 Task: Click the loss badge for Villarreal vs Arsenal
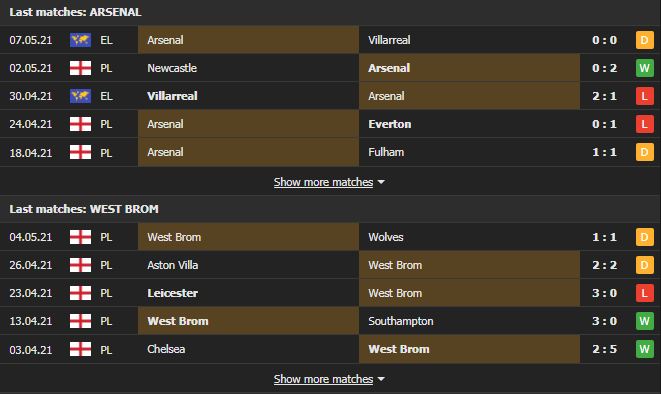coord(644,96)
